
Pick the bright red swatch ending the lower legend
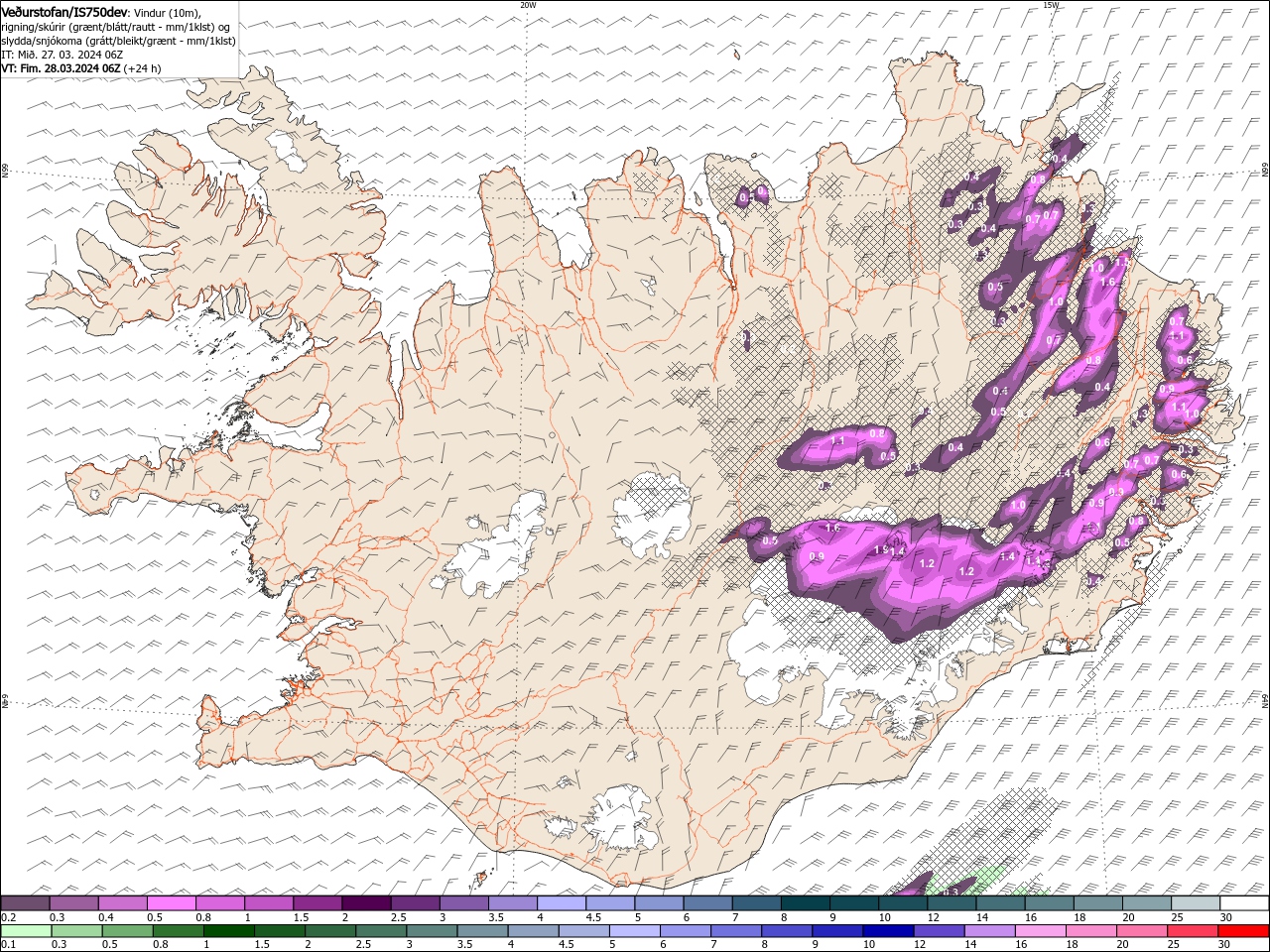click(1244, 931)
